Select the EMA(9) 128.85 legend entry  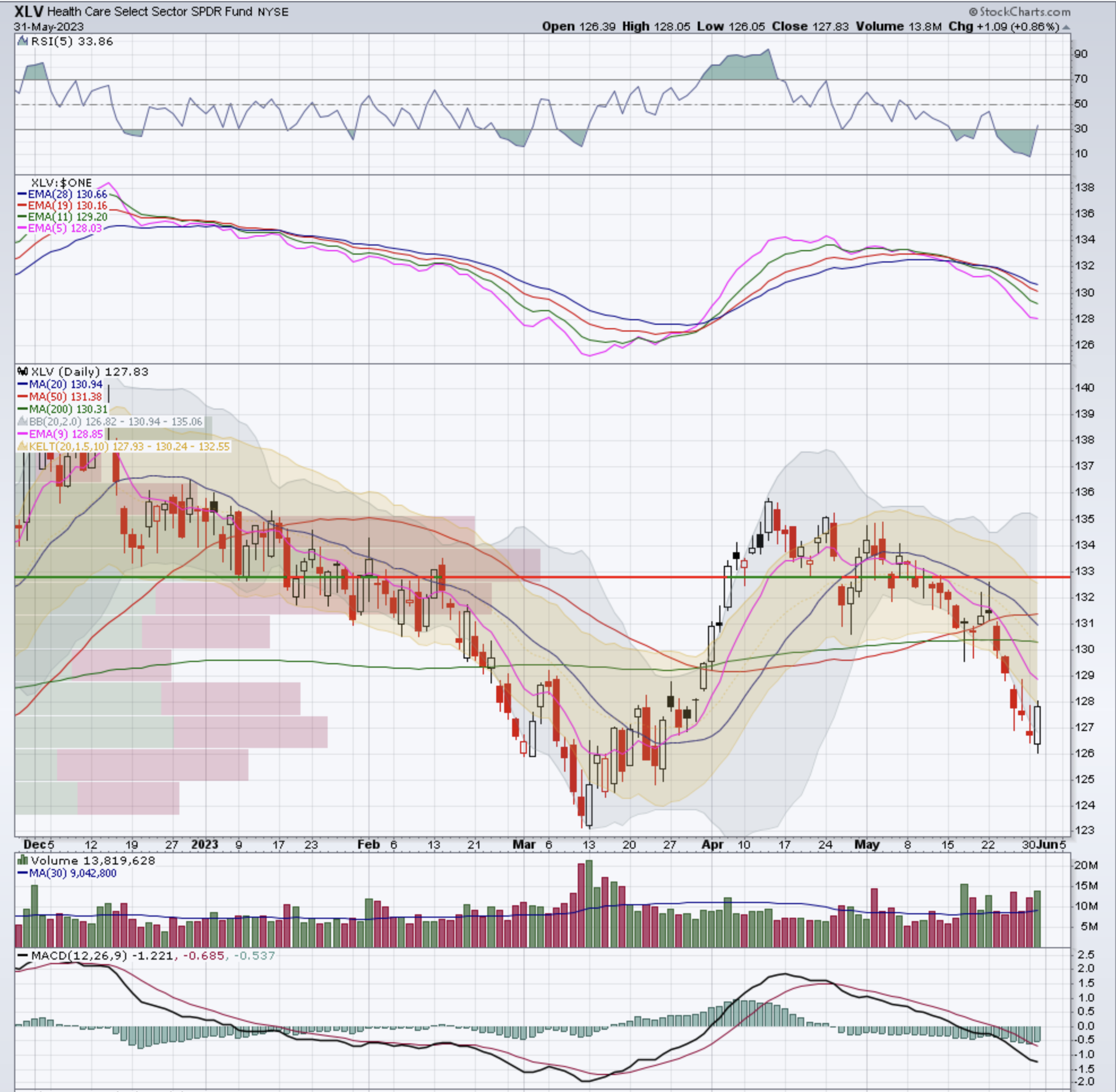(x=60, y=434)
